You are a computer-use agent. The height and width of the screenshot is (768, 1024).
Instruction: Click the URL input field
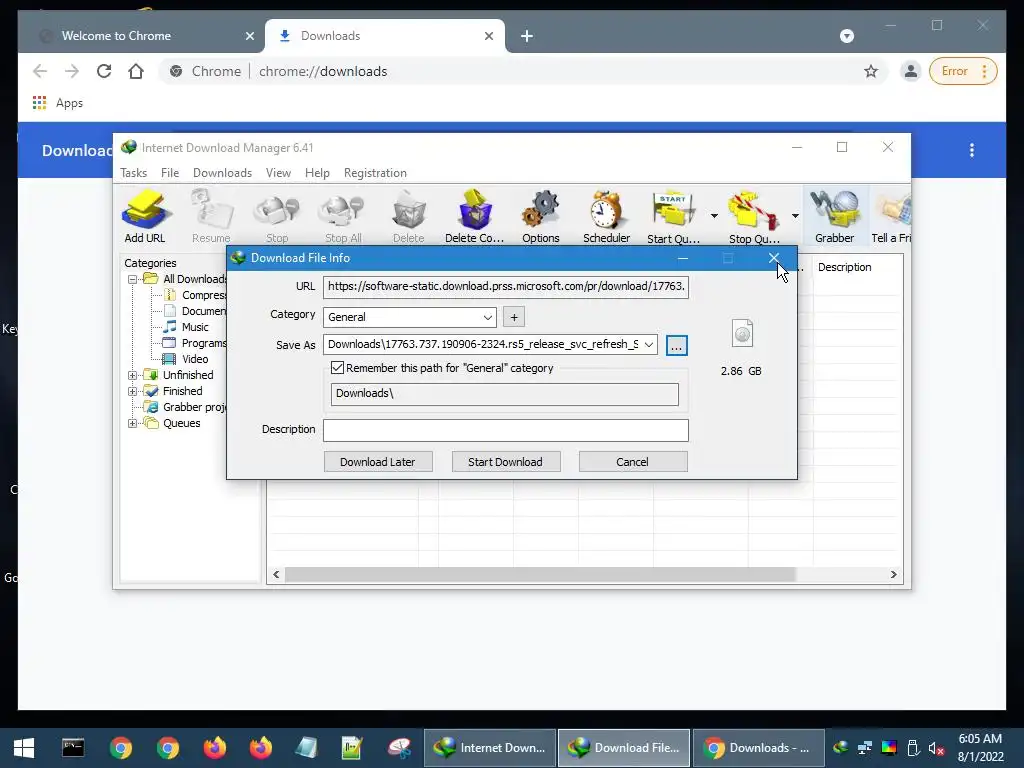tap(505, 287)
